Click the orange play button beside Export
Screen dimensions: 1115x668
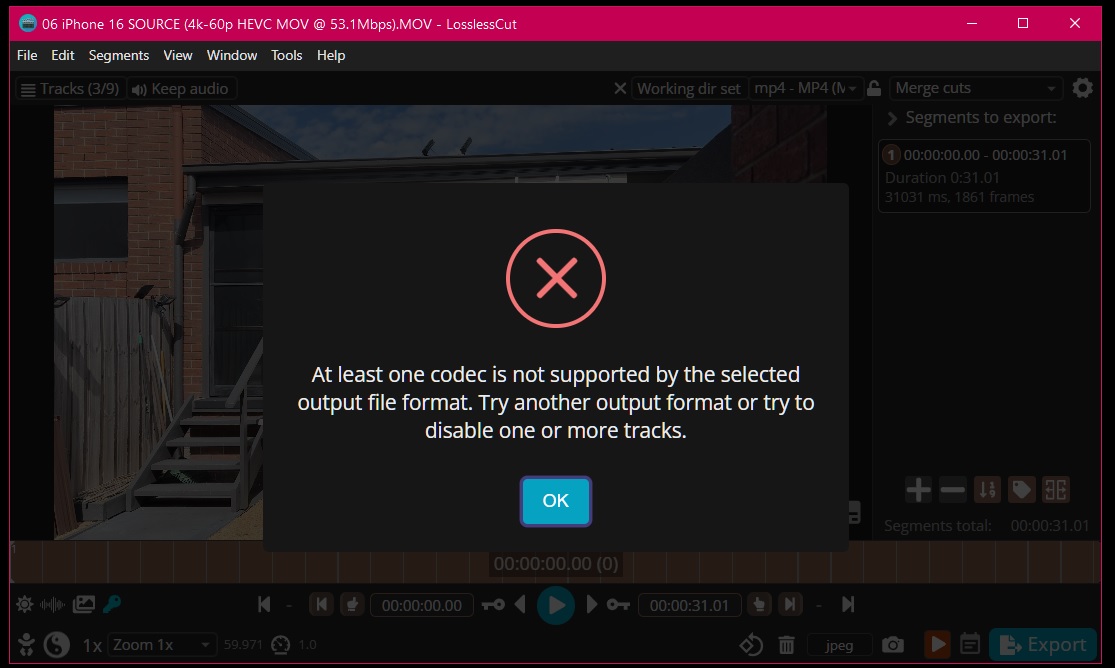[x=937, y=645]
